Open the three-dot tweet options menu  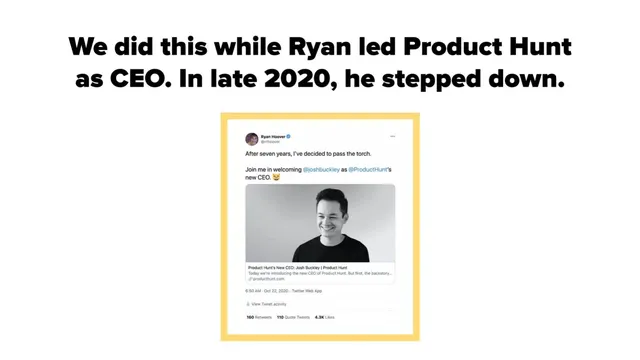pos(393,136)
